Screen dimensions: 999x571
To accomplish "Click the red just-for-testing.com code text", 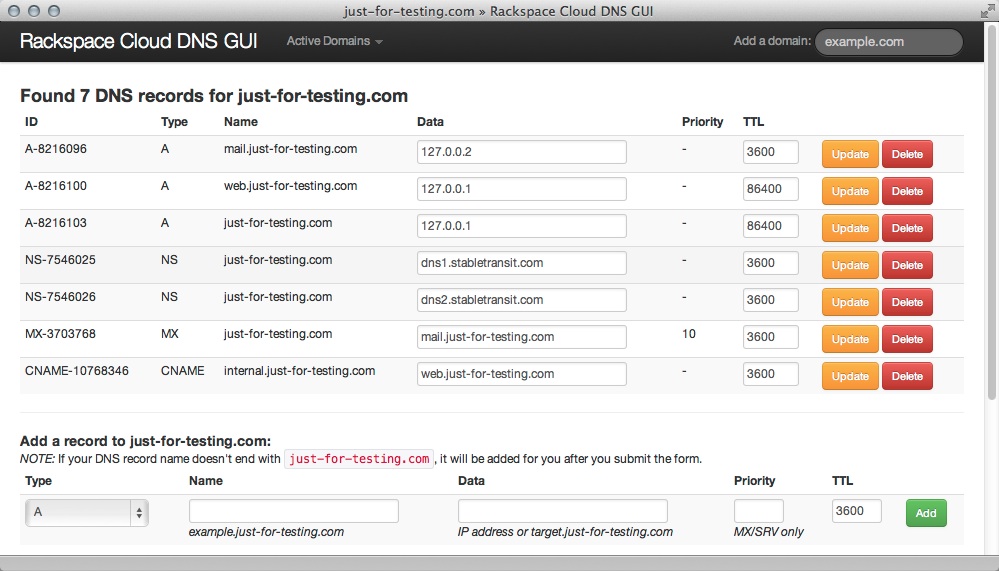I will [359, 459].
